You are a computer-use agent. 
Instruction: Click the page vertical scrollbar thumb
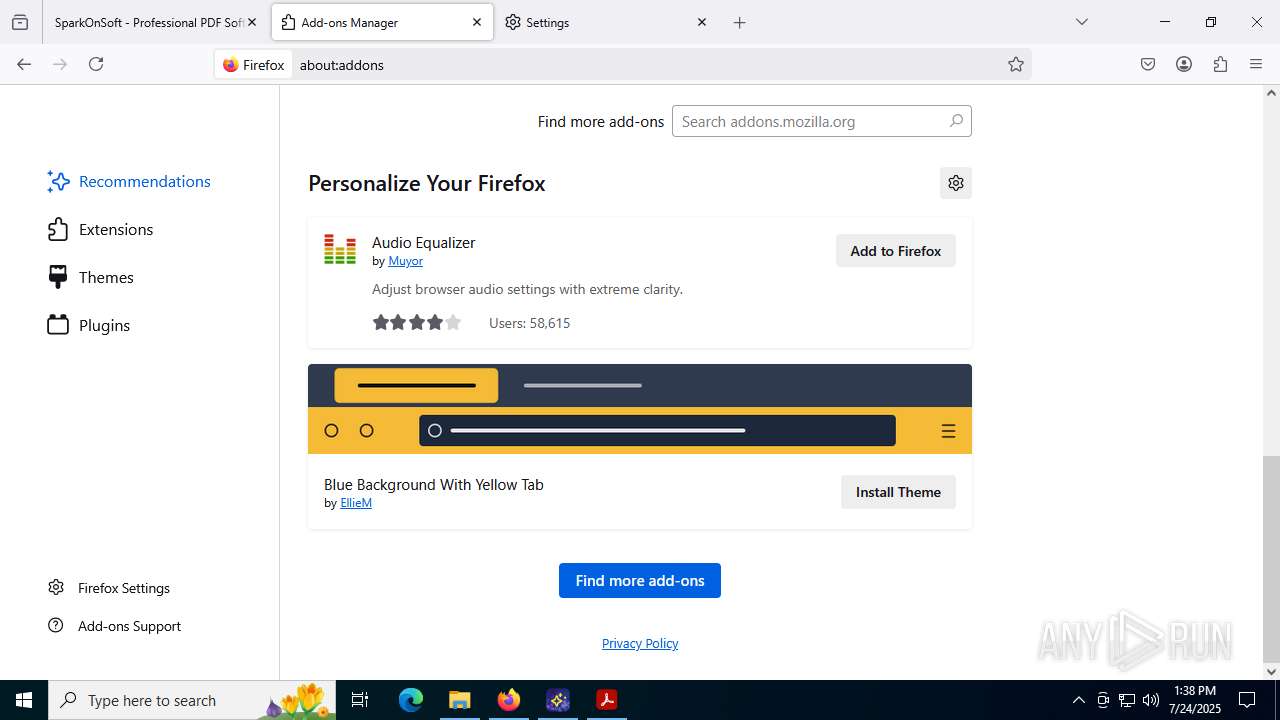(x=1271, y=557)
